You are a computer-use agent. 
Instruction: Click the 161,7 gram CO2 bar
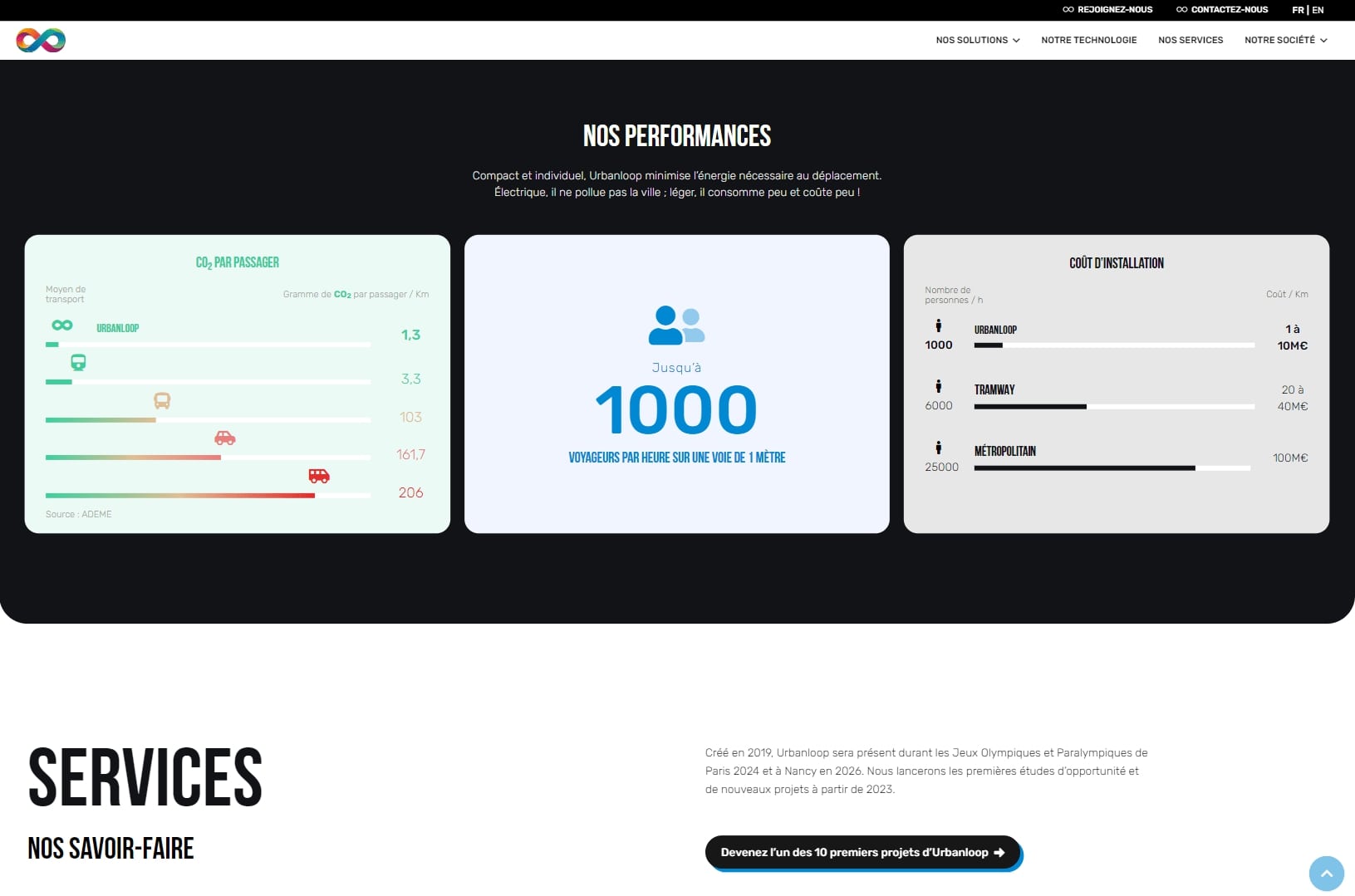pyautogui.click(x=208, y=458)
